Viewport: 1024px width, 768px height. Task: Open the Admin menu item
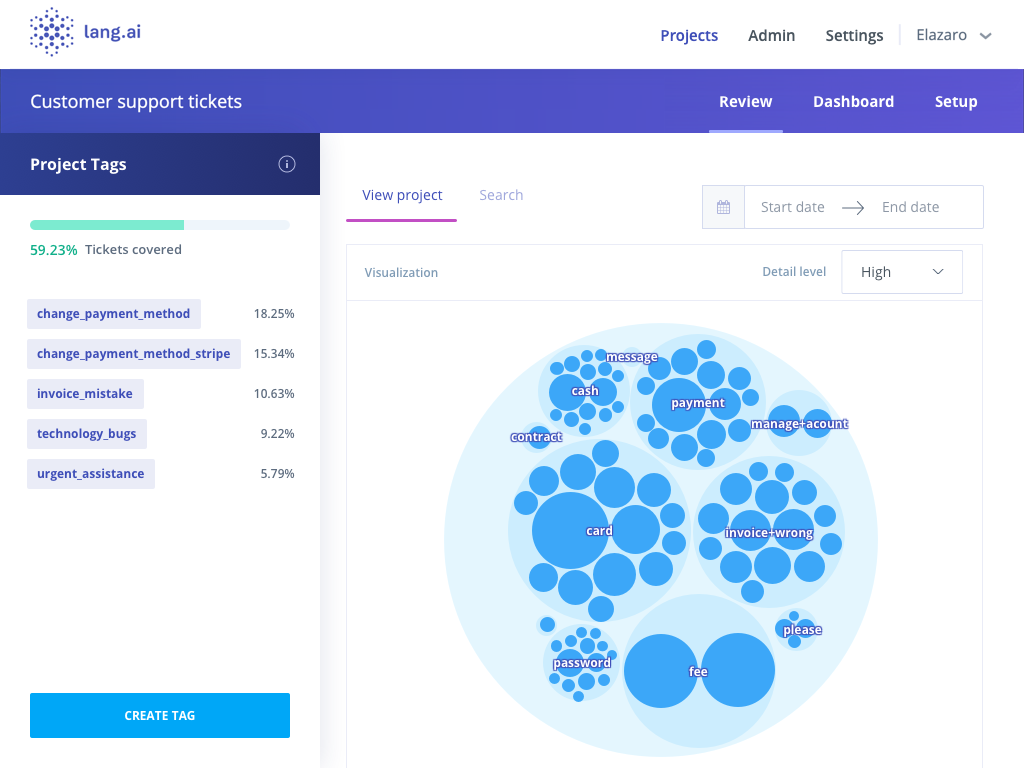coord(771,35)
